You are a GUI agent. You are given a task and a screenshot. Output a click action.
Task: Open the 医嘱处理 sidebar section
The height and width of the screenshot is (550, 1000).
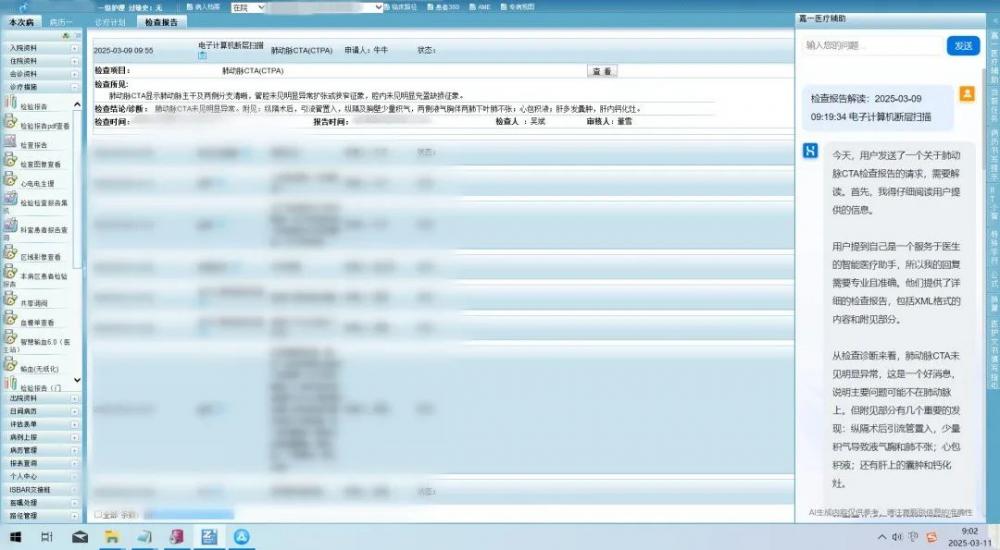tap(41, 503)
